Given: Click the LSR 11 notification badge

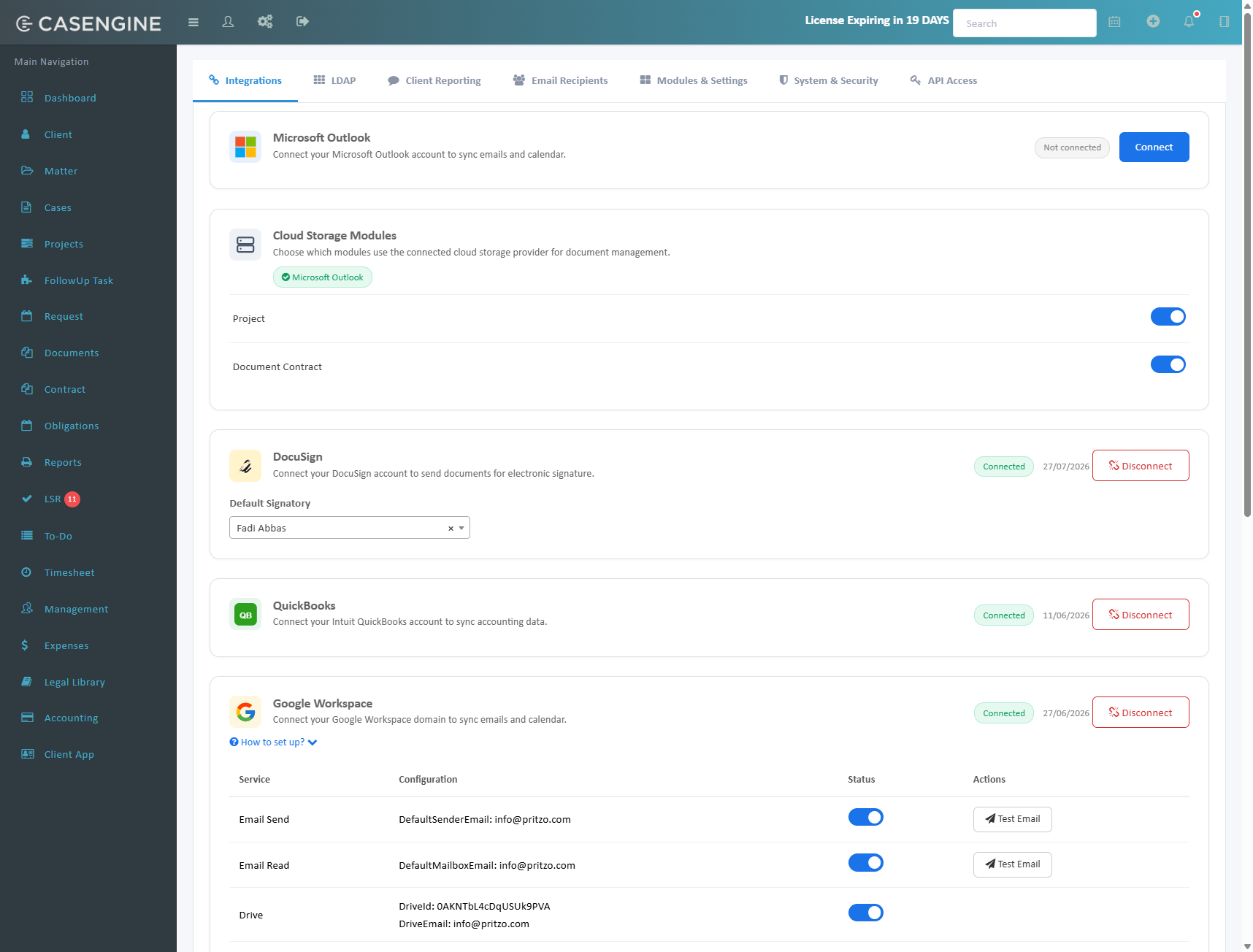Looking at the screenshot, I should point(72,499).
